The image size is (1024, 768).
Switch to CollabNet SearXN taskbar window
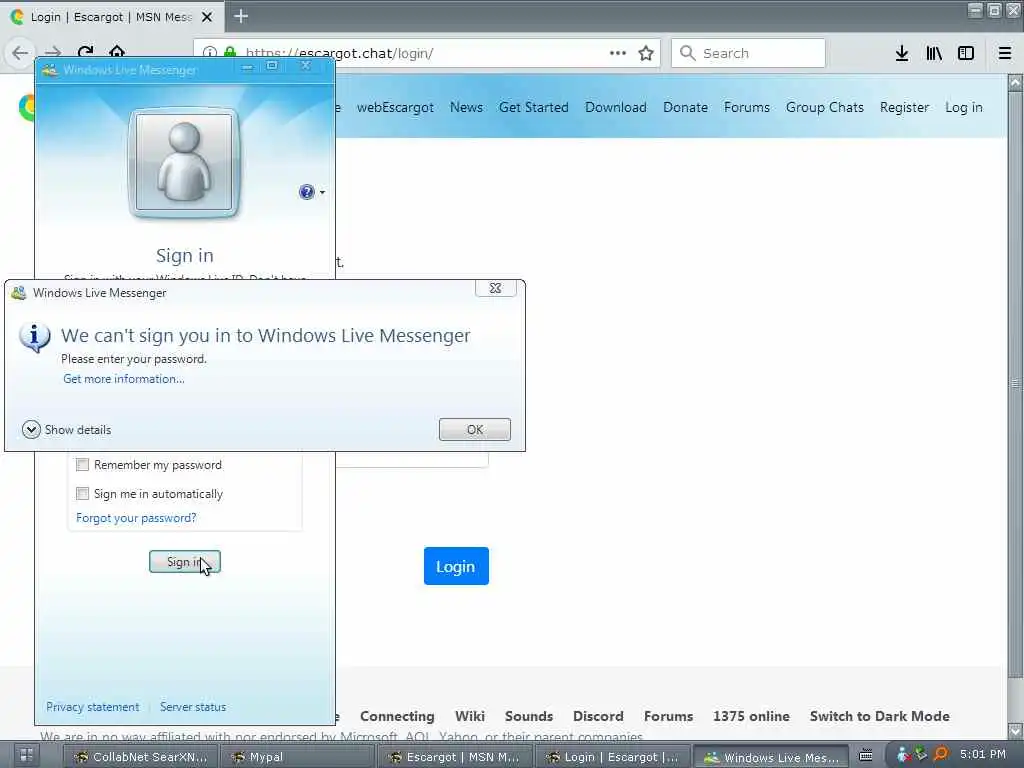point(140,757)
